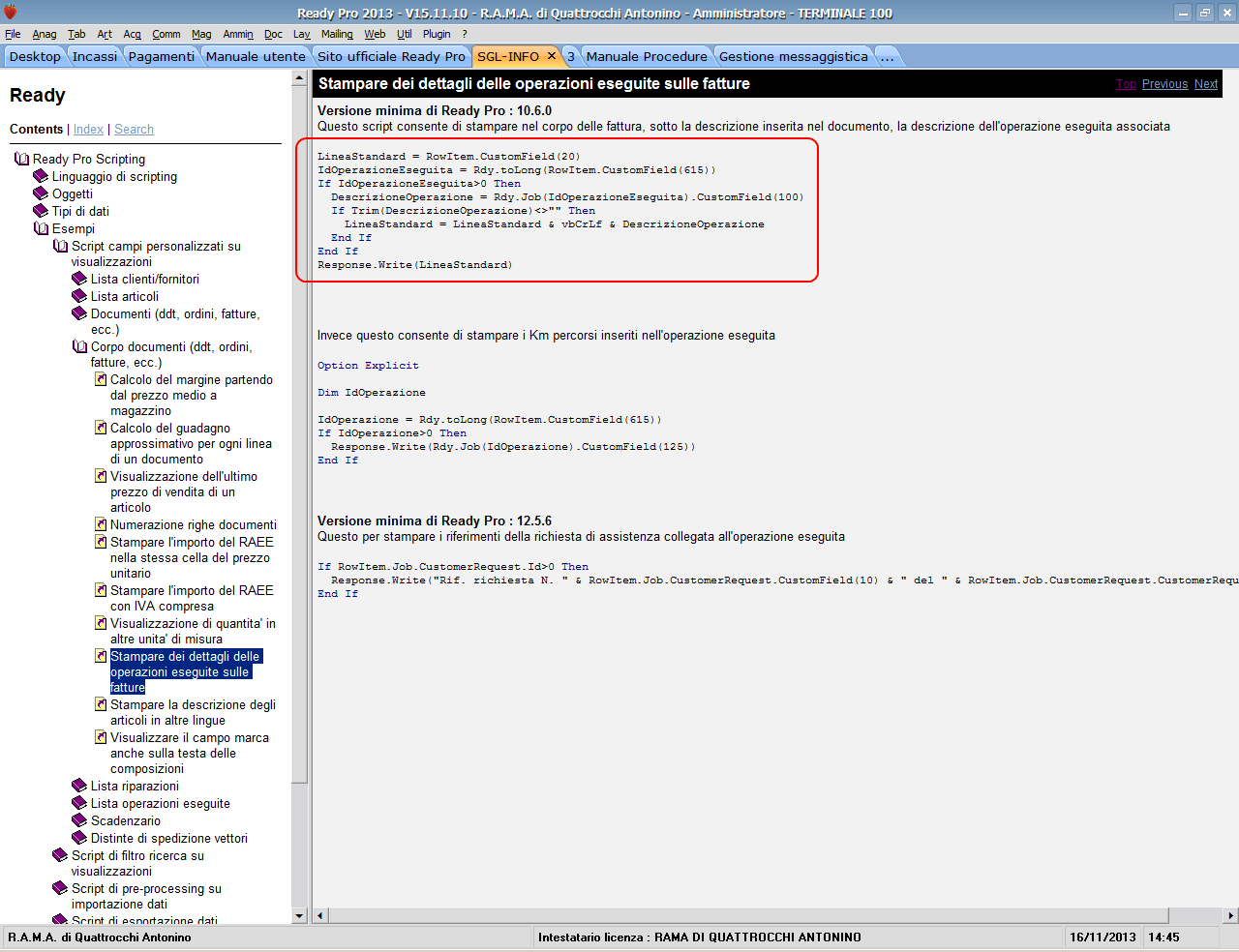Open Documenti (ddt, ordini, fatture) tree item

coord(175,321)
